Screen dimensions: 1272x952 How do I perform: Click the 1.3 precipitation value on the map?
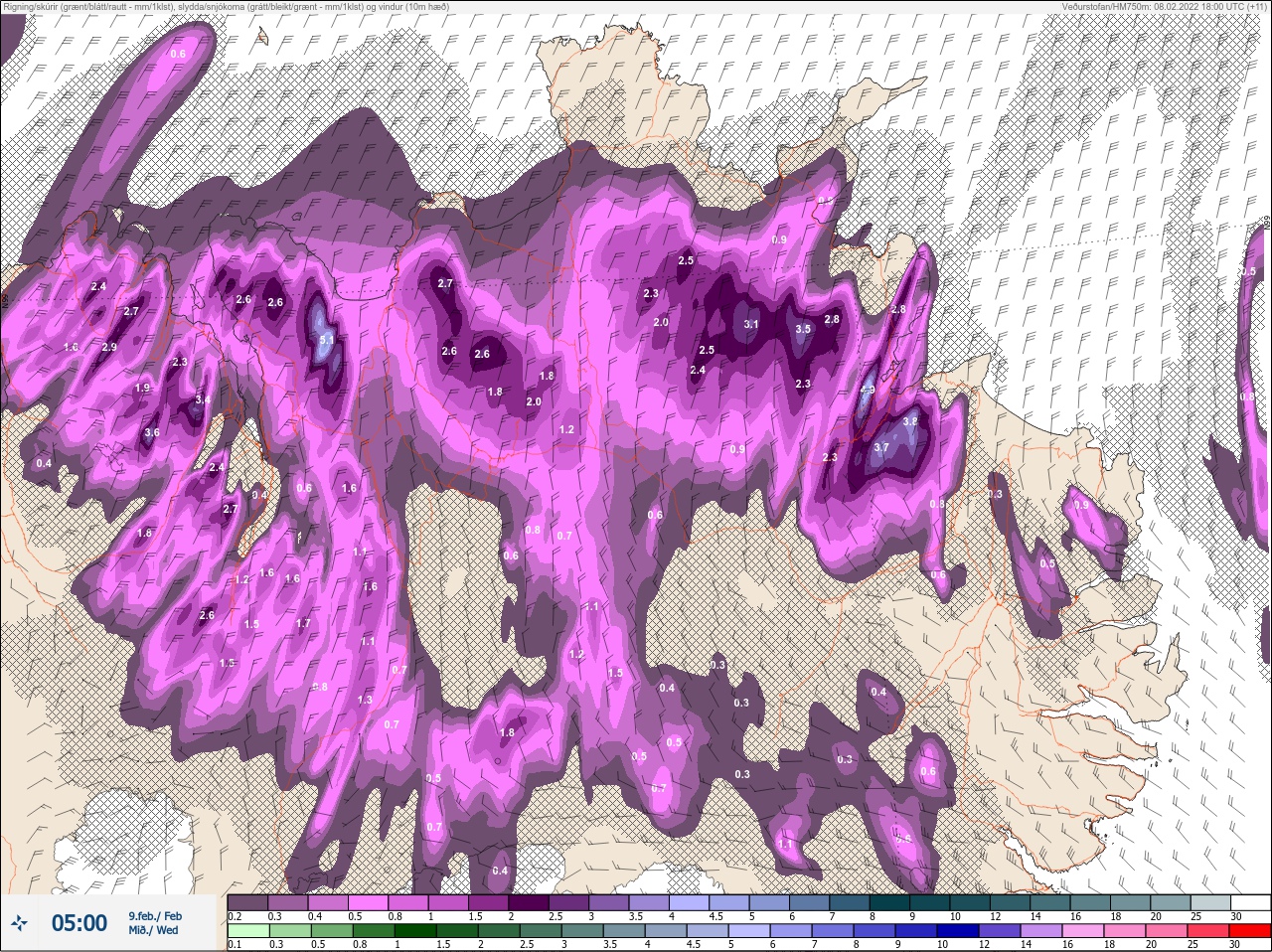click(365, 700)
